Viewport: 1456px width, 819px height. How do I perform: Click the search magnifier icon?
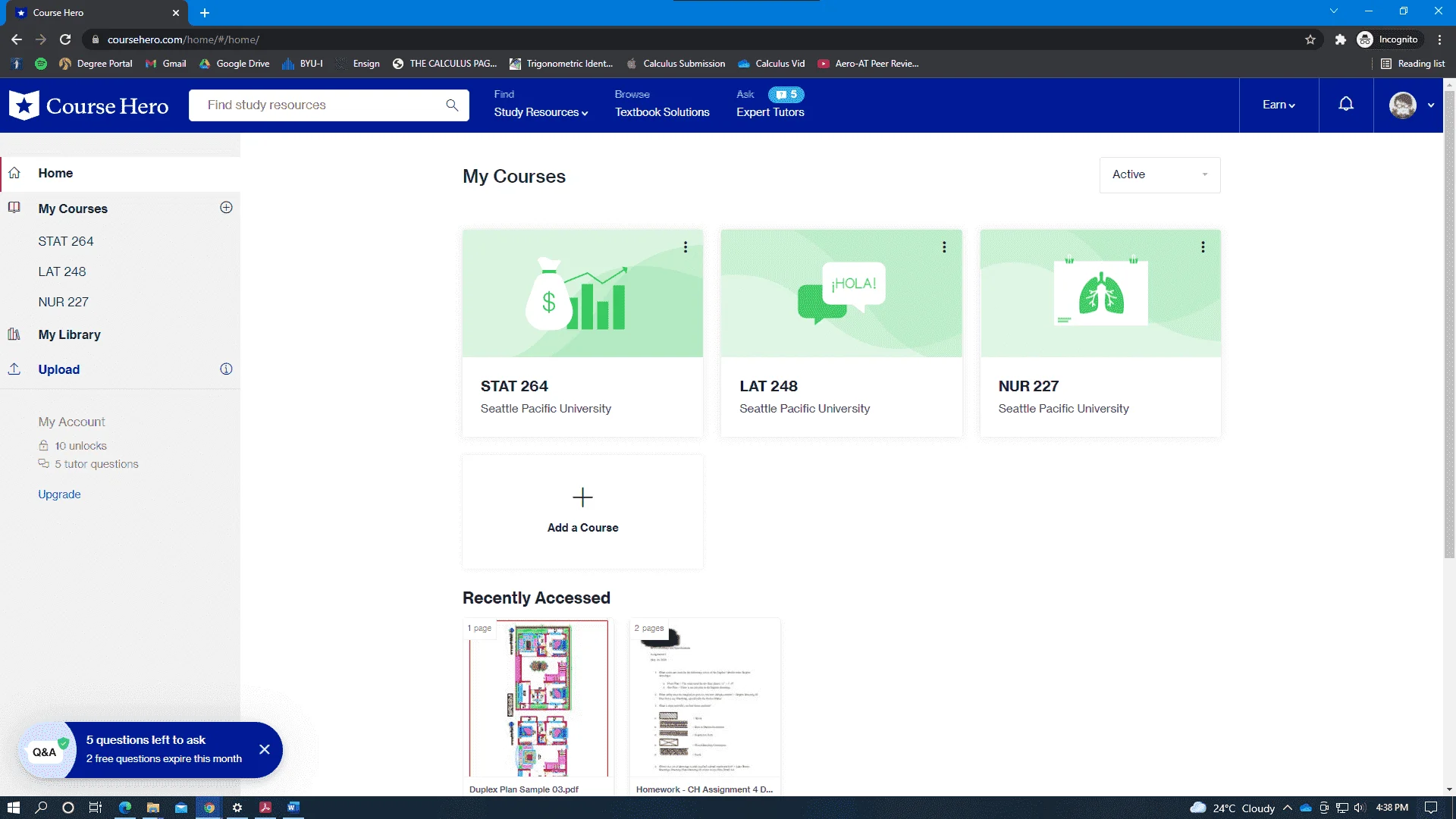pos(452,105)
